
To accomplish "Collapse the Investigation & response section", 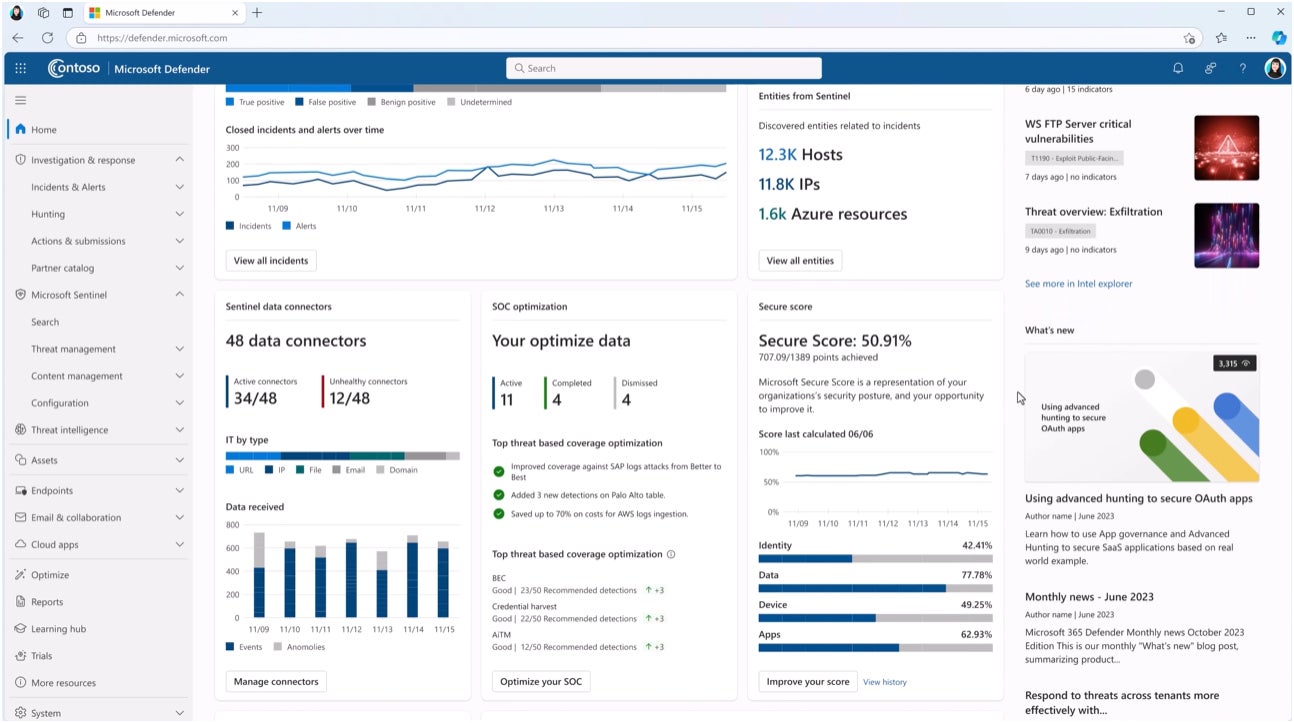I will point(180,160).
